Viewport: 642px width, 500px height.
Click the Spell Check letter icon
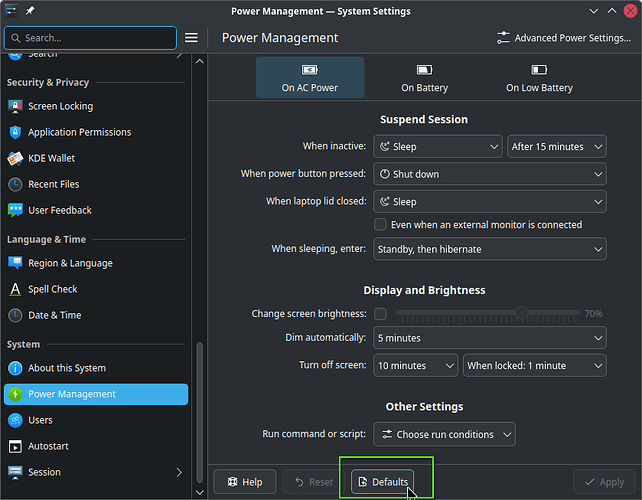coord(15,290)
